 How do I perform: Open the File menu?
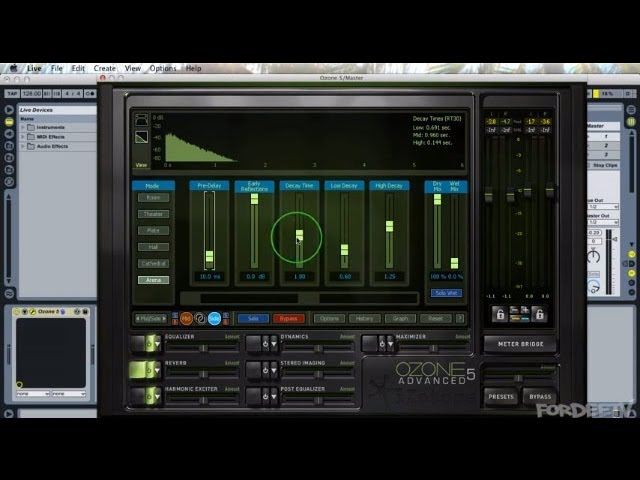57,68
